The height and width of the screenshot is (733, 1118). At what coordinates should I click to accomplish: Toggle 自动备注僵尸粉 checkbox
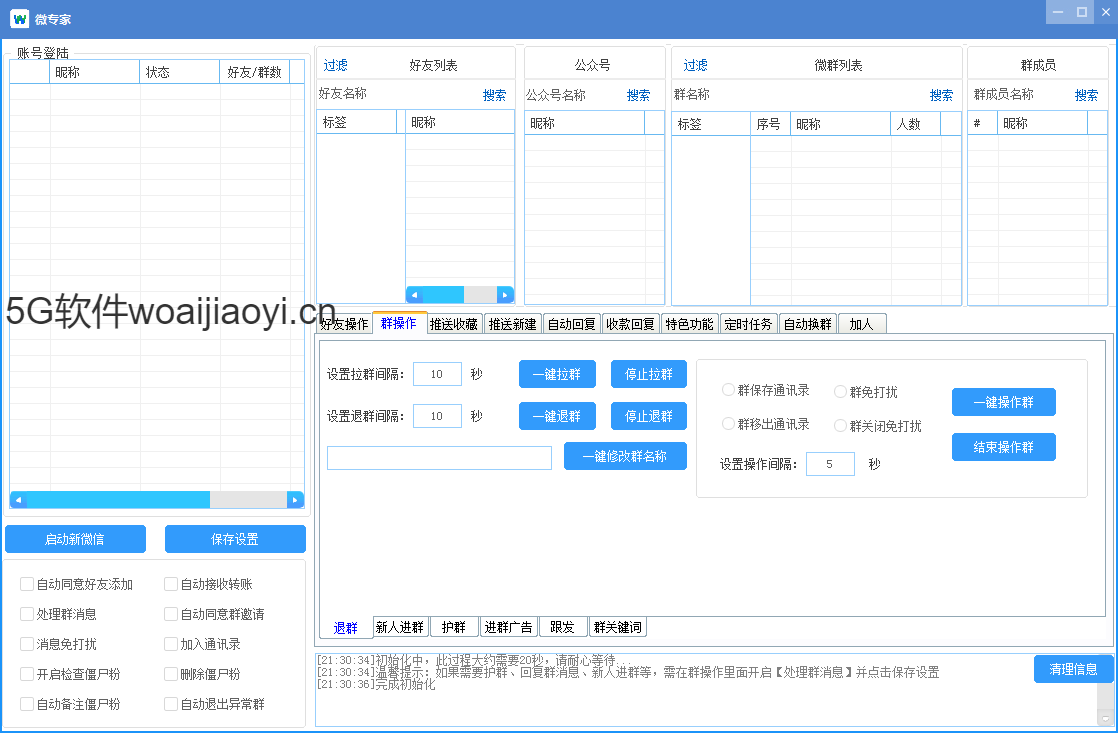[x=27, y=704]
